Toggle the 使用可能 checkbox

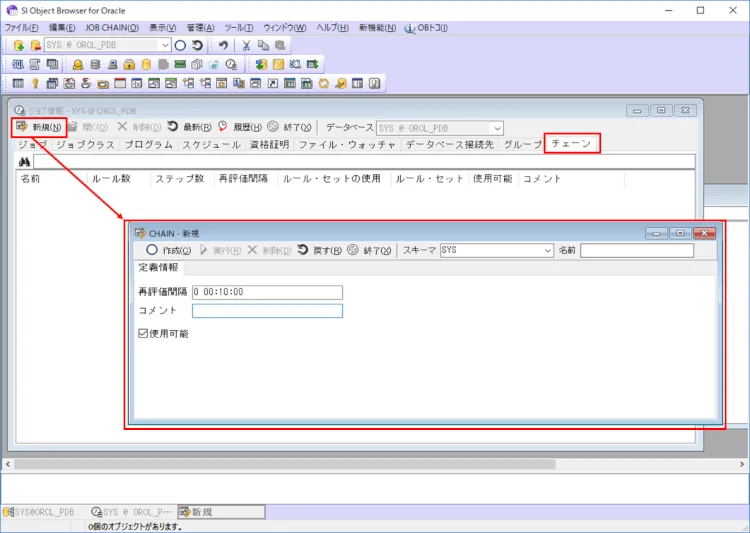click(143, 333)
